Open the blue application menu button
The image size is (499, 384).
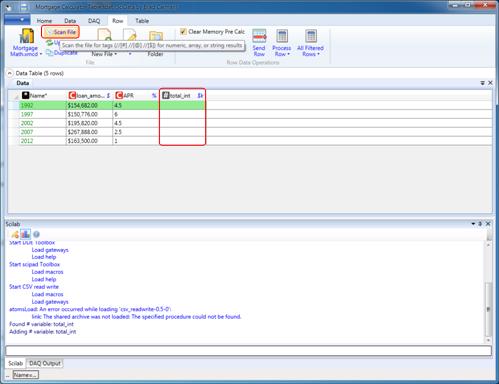(x=17, y=20)
